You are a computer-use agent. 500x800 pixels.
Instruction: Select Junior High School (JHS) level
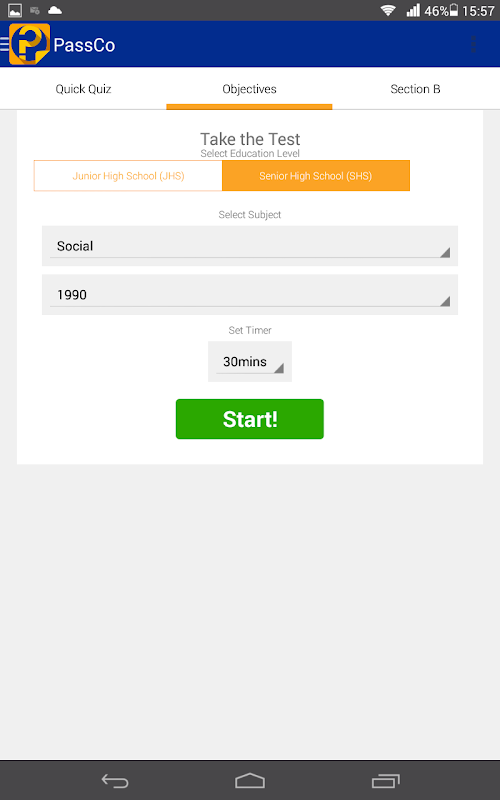[x=128, y=176]
